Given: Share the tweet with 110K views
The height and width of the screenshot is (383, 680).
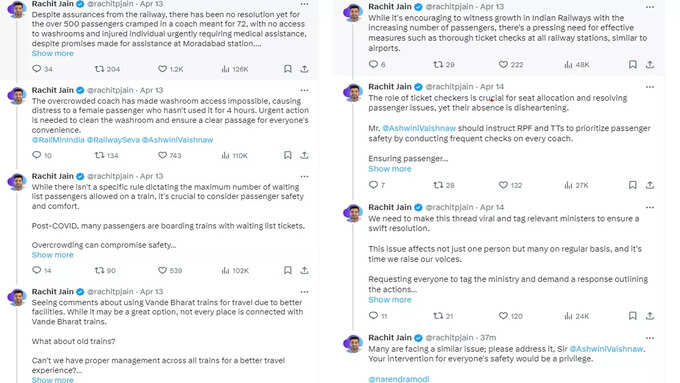Looking at the screenshot, I should (304, 155).
